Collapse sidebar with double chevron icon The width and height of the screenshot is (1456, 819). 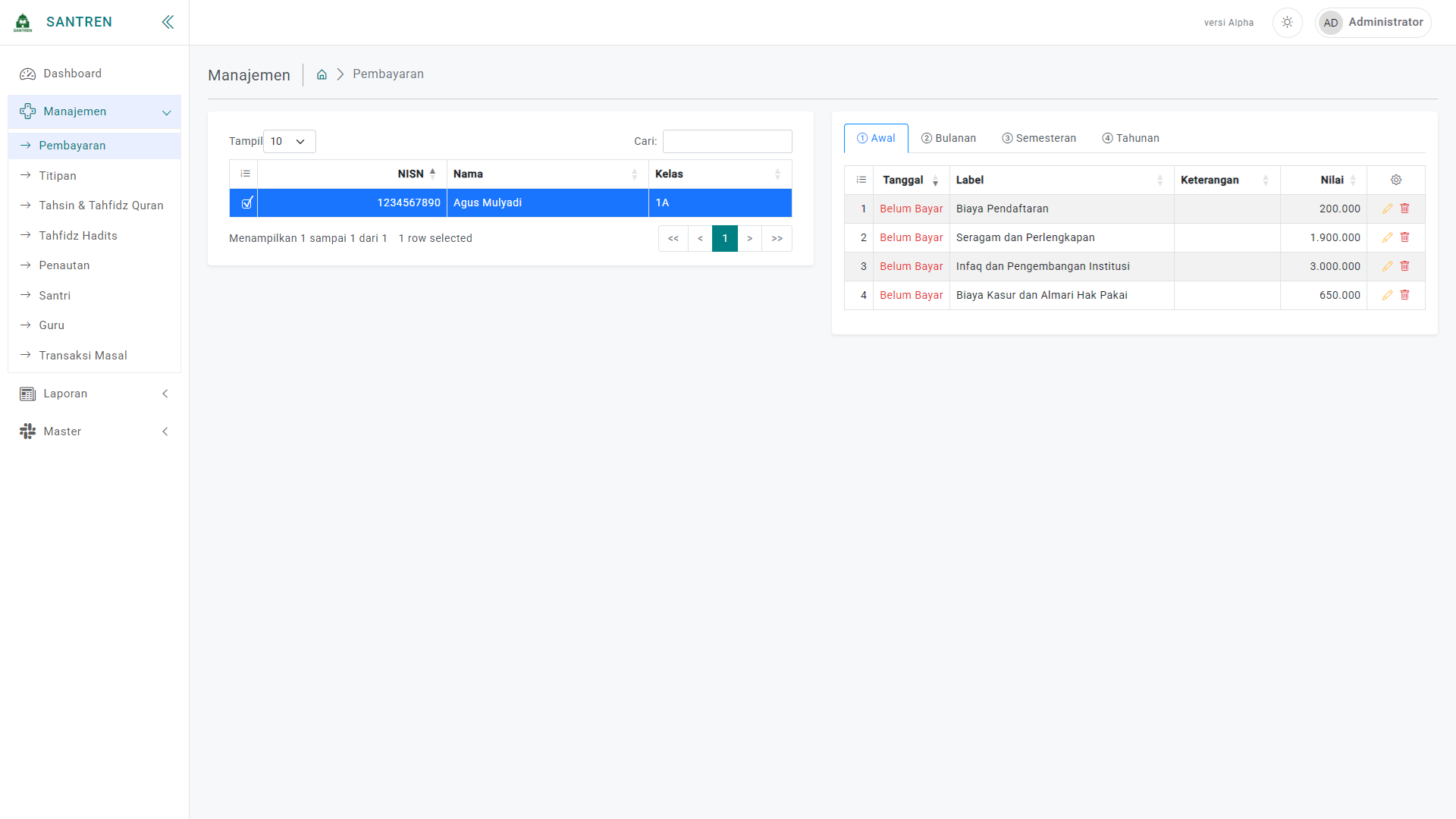click(x=168, y=22)
